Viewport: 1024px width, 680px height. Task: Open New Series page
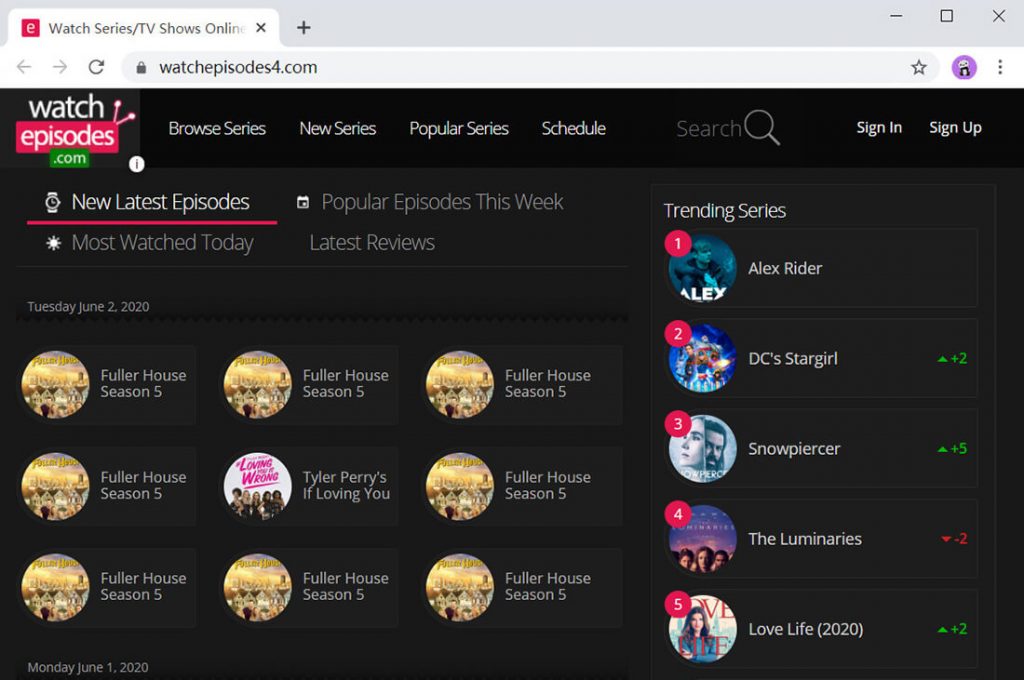tap(338, 128)
